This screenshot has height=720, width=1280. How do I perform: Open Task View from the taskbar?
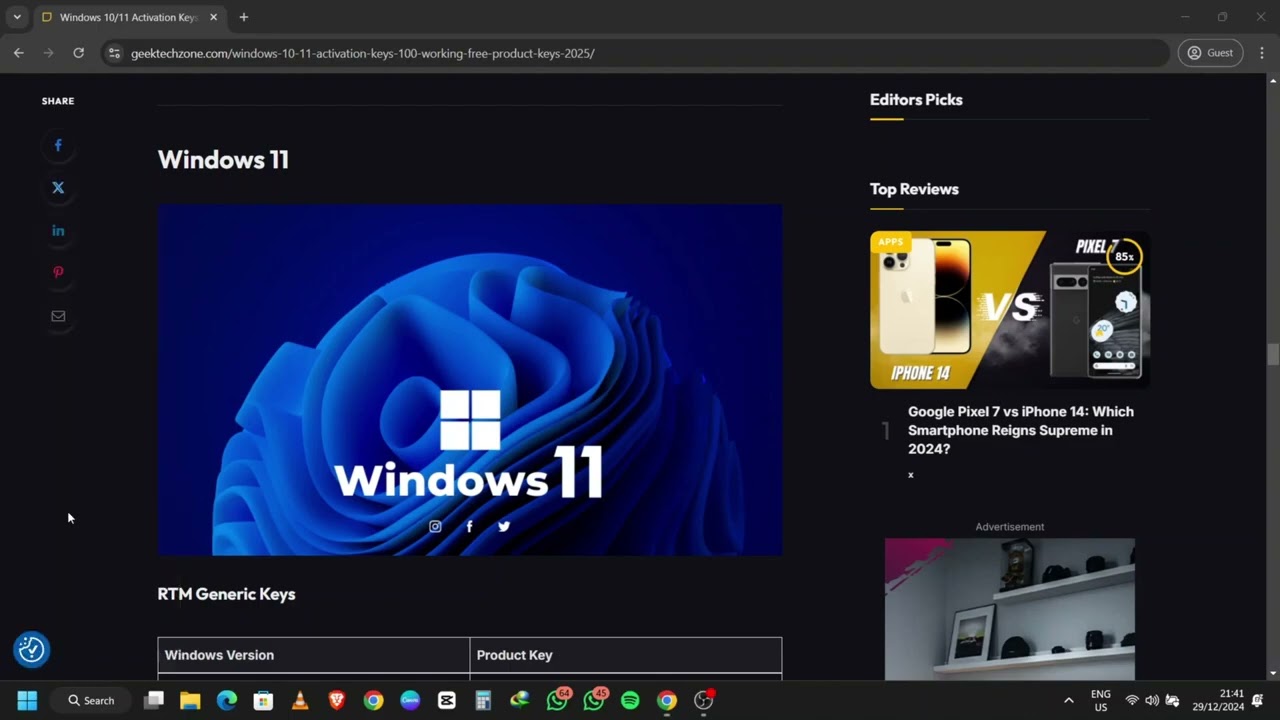(154, 701)
